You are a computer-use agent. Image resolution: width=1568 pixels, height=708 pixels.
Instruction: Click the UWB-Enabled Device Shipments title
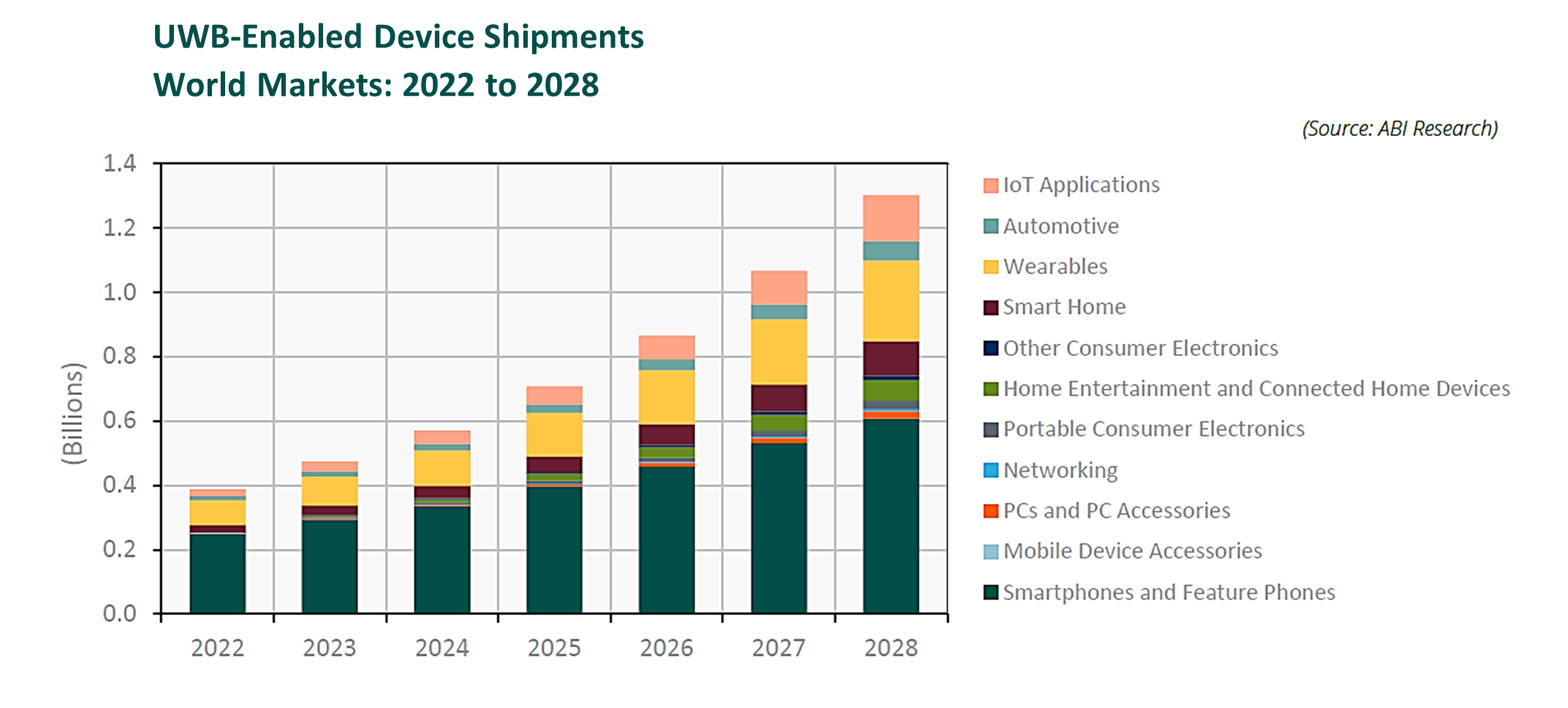pos(398,37)
